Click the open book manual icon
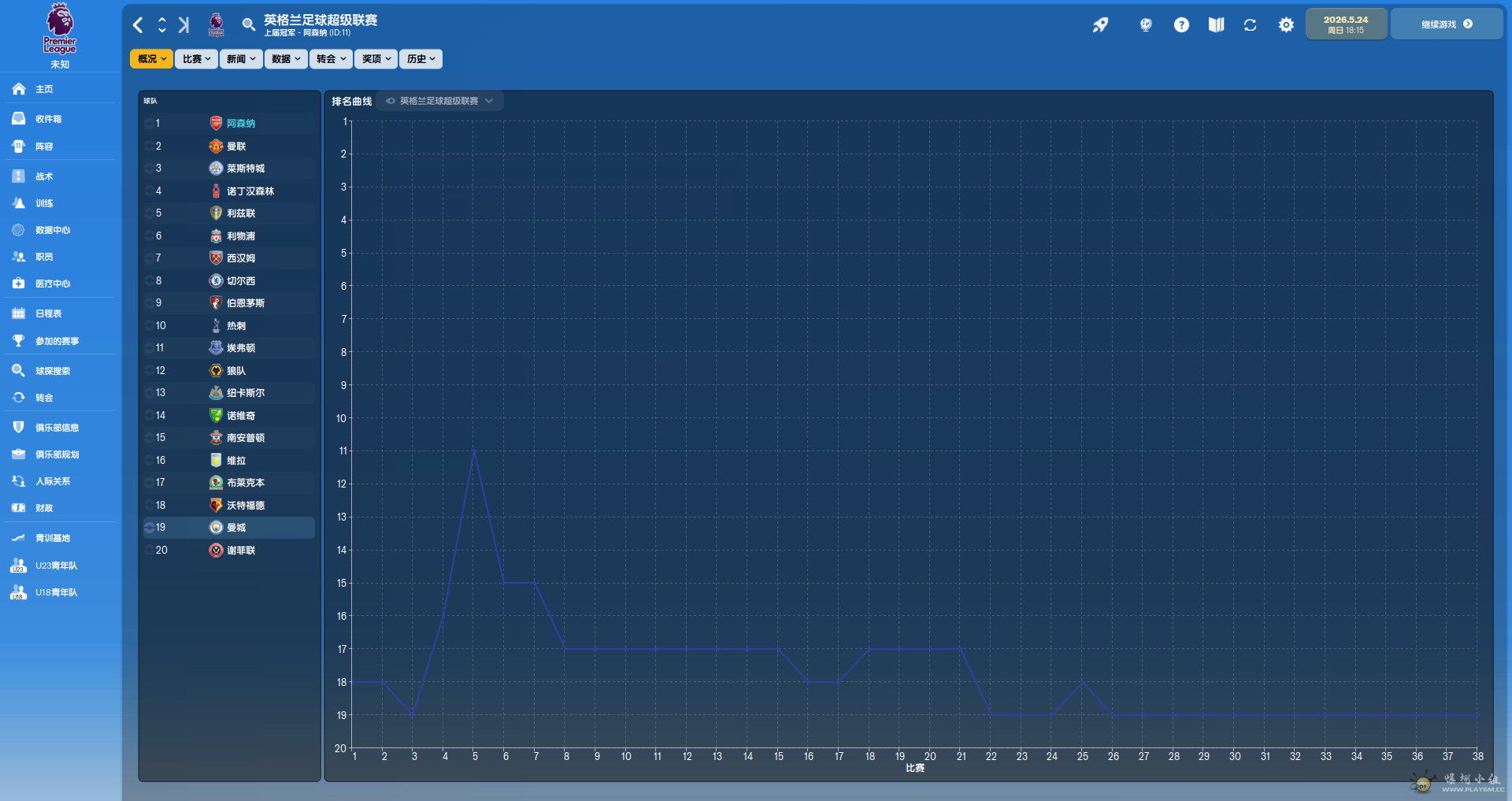1512x801 pixels. click(1216, 25)
